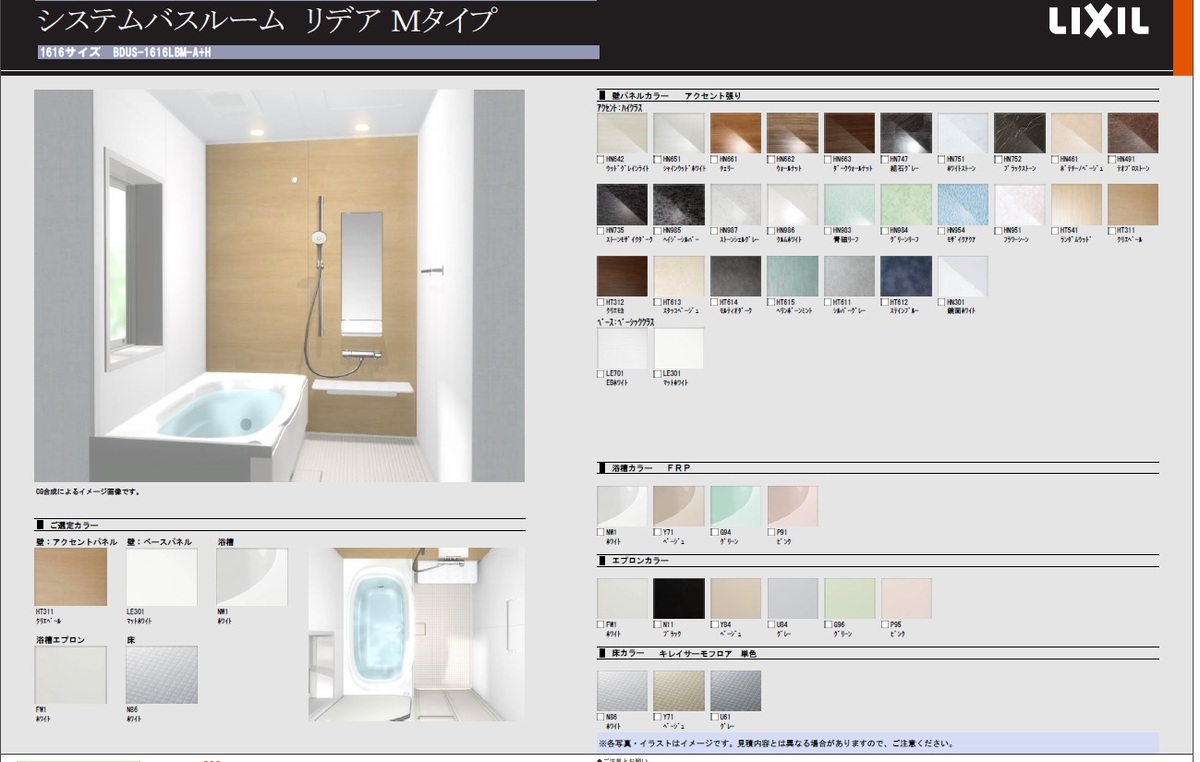Enable the HT311 accent panel checkbox
The height and width of the screenshot is (762, 1200).
click(x=1113, y=231)
